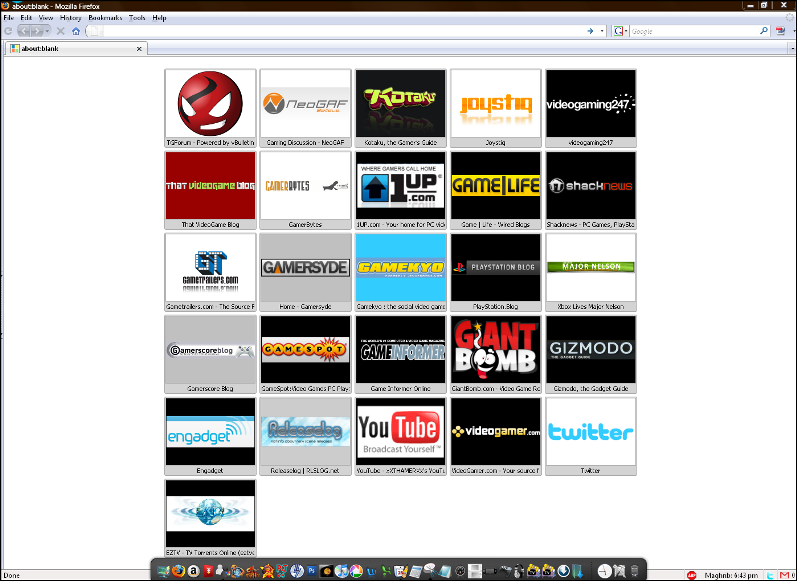Click the Reload page button
Viewport: 797px width, 581px height.
8,31
